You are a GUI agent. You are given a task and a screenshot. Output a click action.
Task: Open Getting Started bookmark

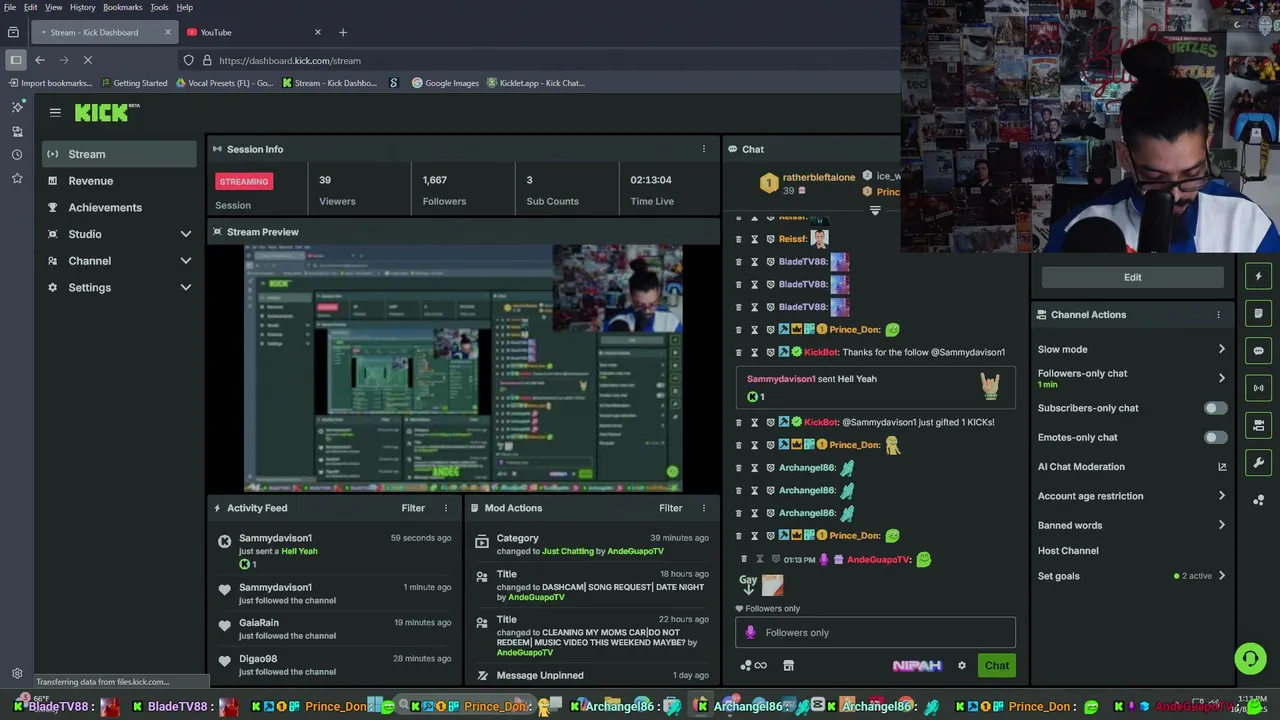[x=133, y=83]
